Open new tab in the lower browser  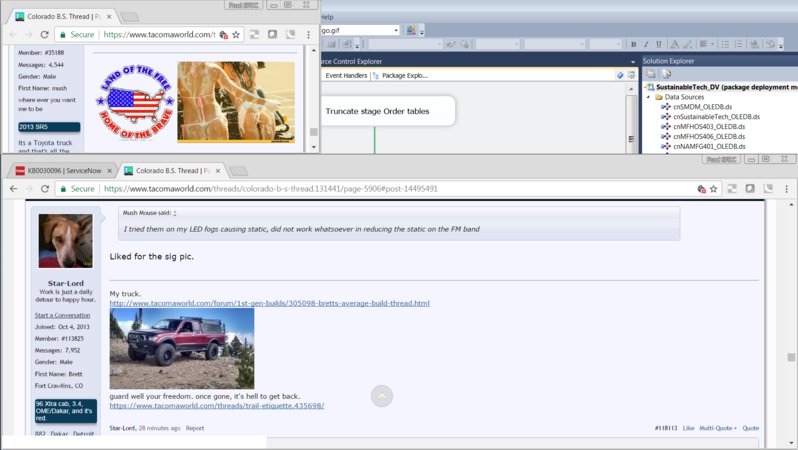[x=238, y=171]
